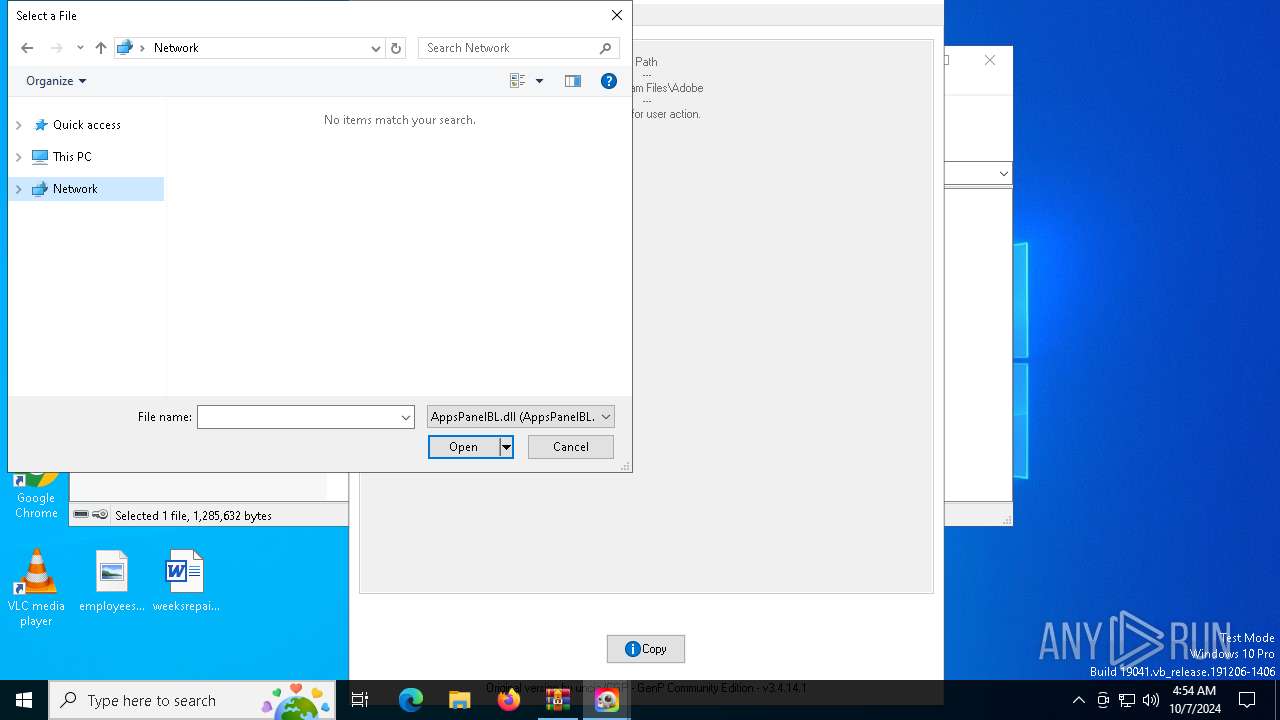Click the network tray icon
The height and width of the screenshot is (720, 1280).
[1127, 700]
